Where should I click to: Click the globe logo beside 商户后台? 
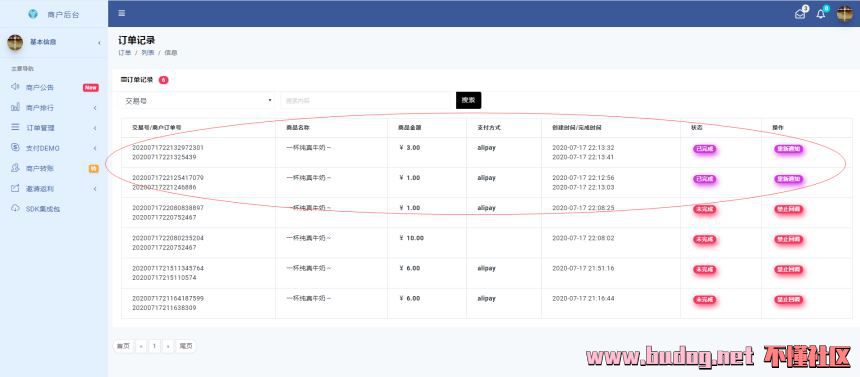pyautogui.click(x=33, y=14)
